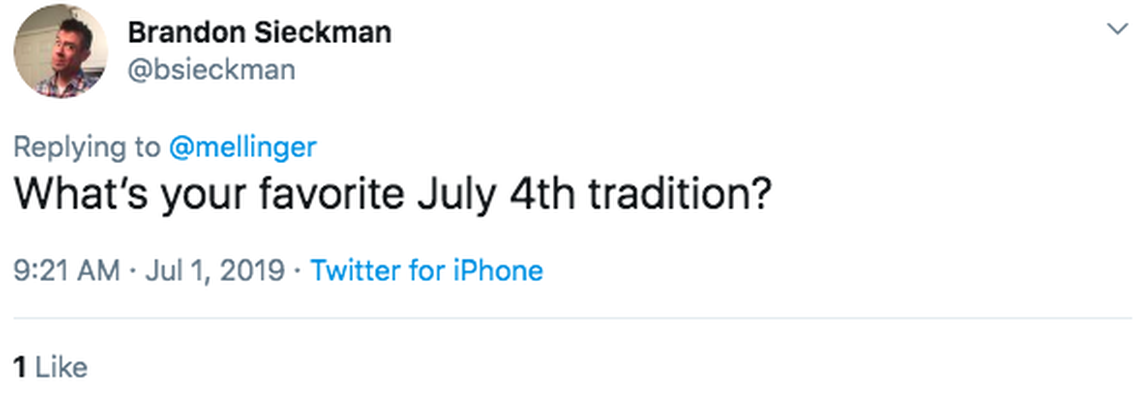Click the word "iPhone" in the source link

click(498, 270)
